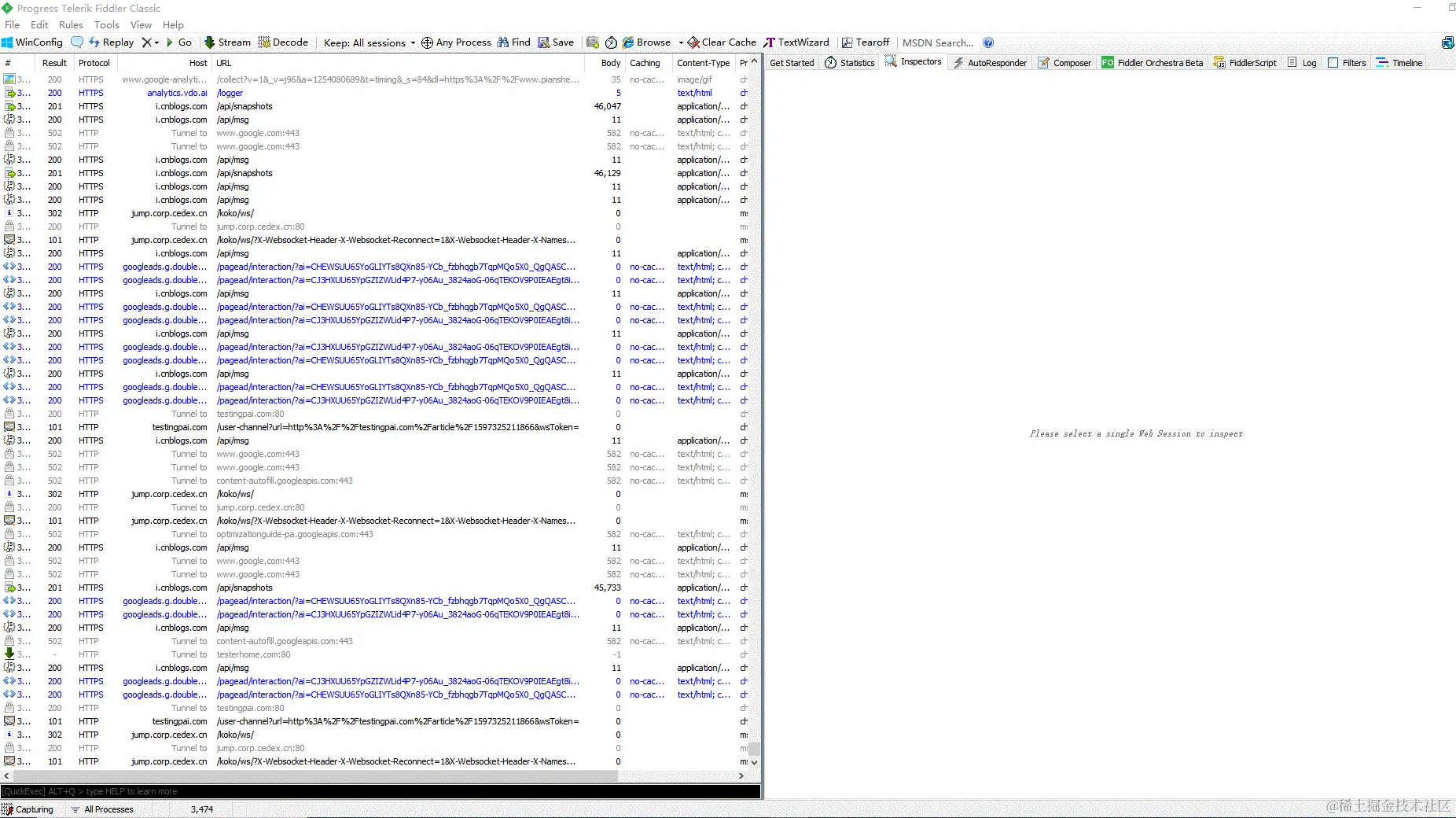This screenshot has height=818, width=1456.
Task: Select the session with body 46,047
Action: [374, 106]
